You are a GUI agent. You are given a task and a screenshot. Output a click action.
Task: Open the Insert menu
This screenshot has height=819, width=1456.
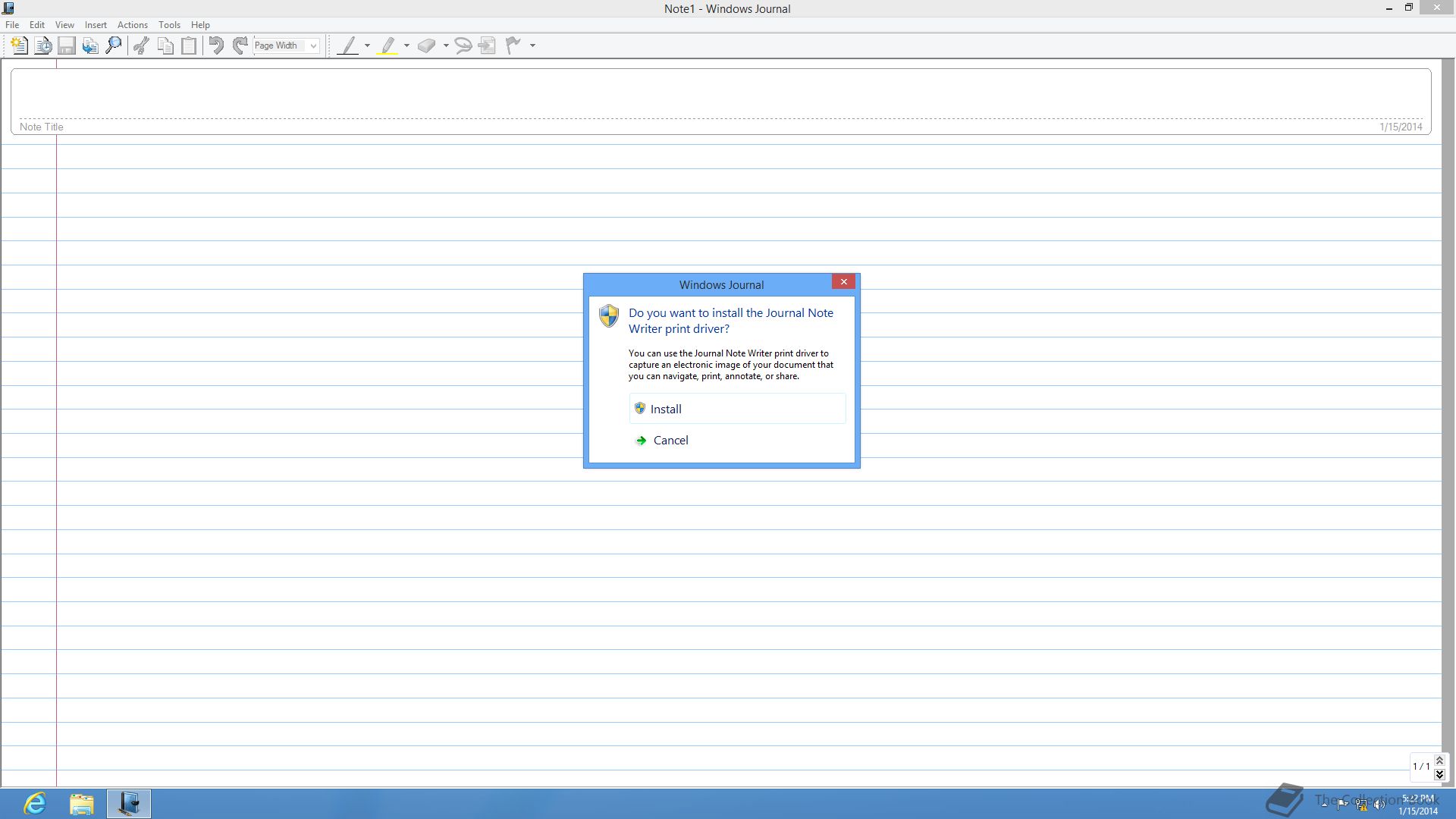point(96,25)
